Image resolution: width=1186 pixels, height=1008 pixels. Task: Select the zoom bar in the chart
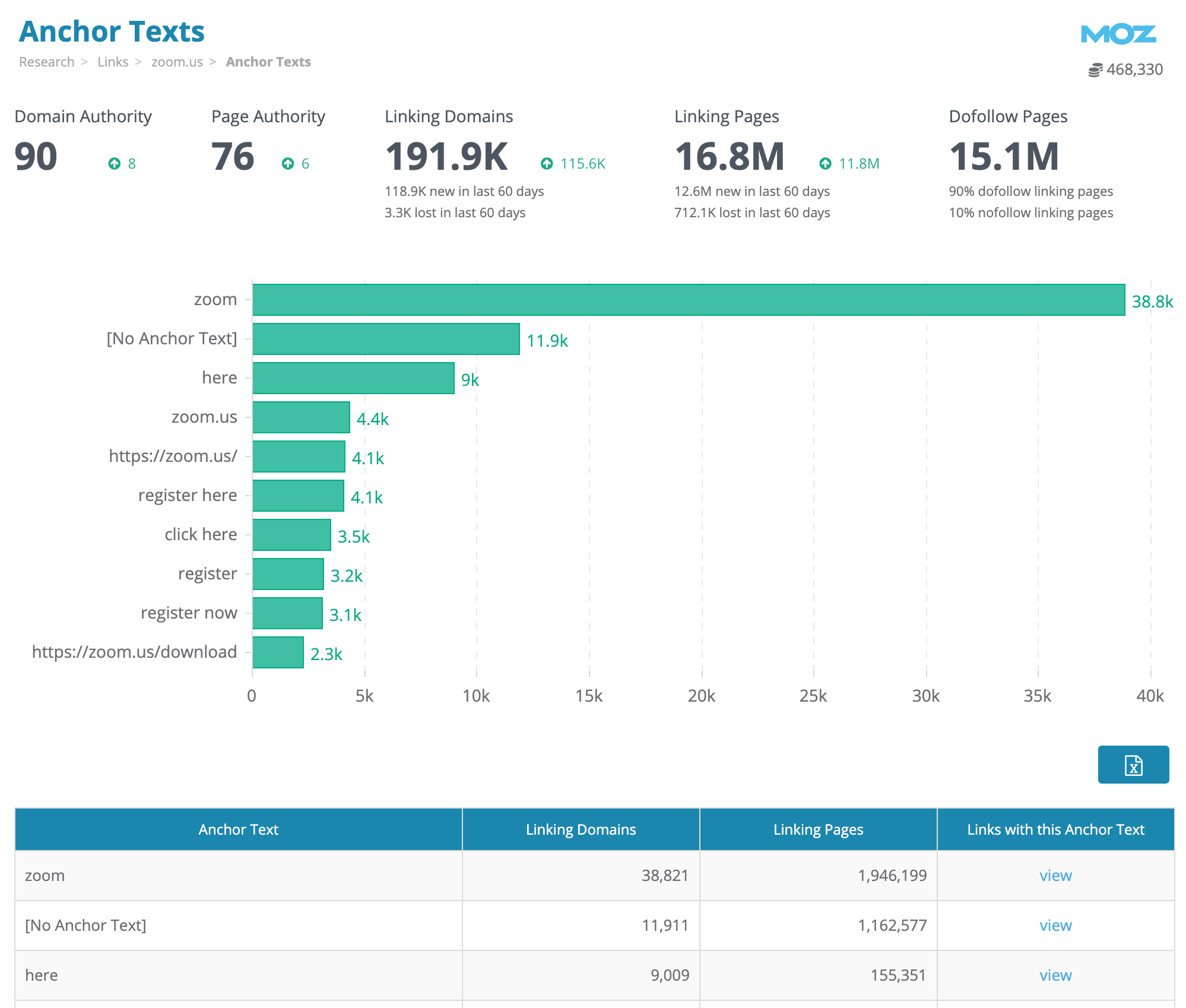[x=689, y=300]
